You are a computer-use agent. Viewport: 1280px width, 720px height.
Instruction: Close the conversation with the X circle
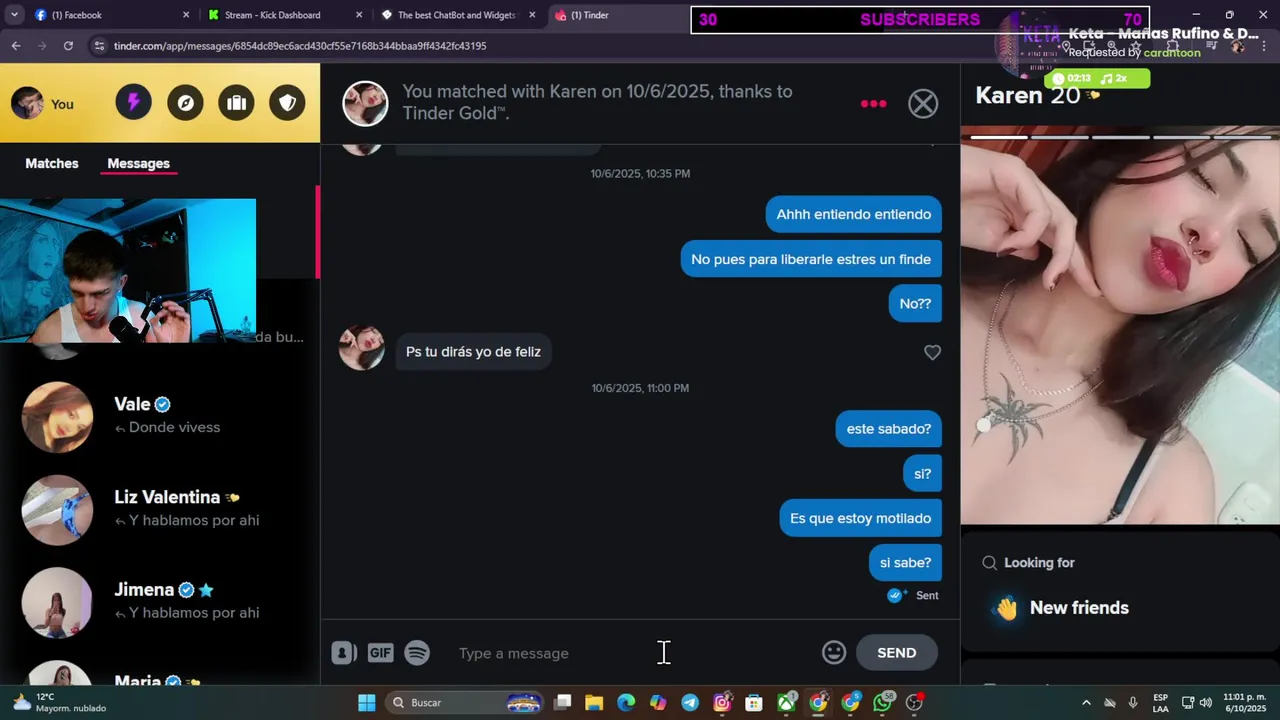tap(923, 103)
